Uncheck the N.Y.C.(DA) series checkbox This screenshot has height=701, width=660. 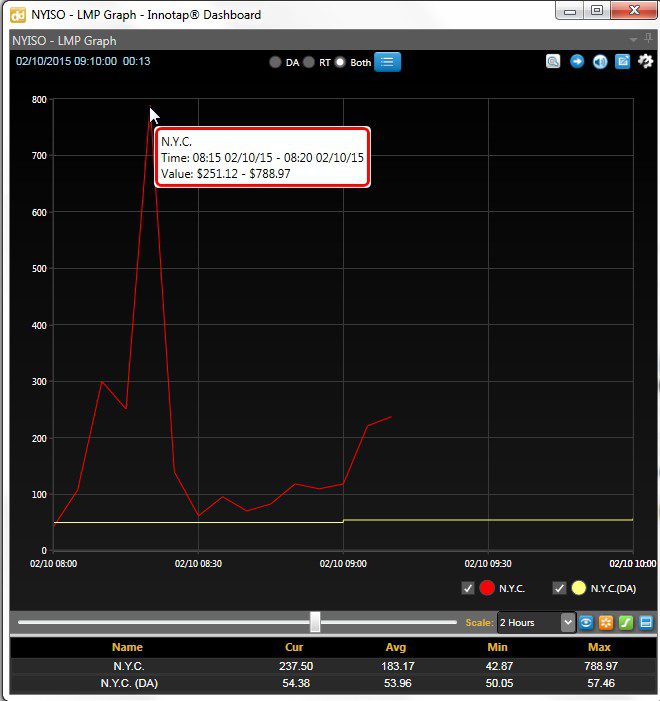pos(559,588)
